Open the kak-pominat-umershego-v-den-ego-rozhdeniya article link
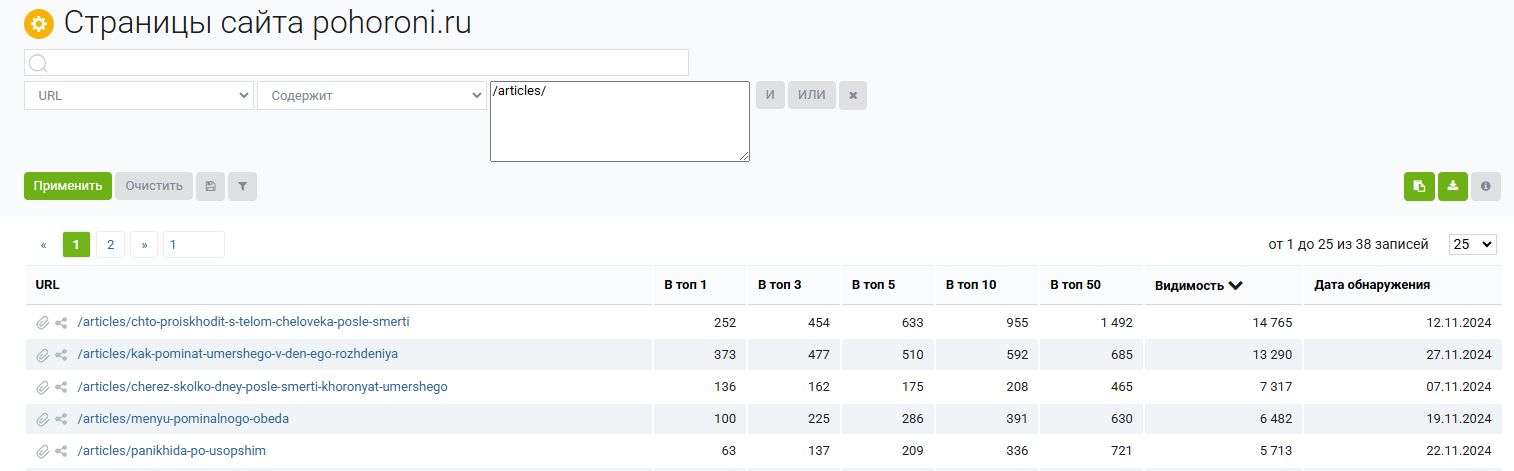The image size is (1514, 471). (237, 354)
